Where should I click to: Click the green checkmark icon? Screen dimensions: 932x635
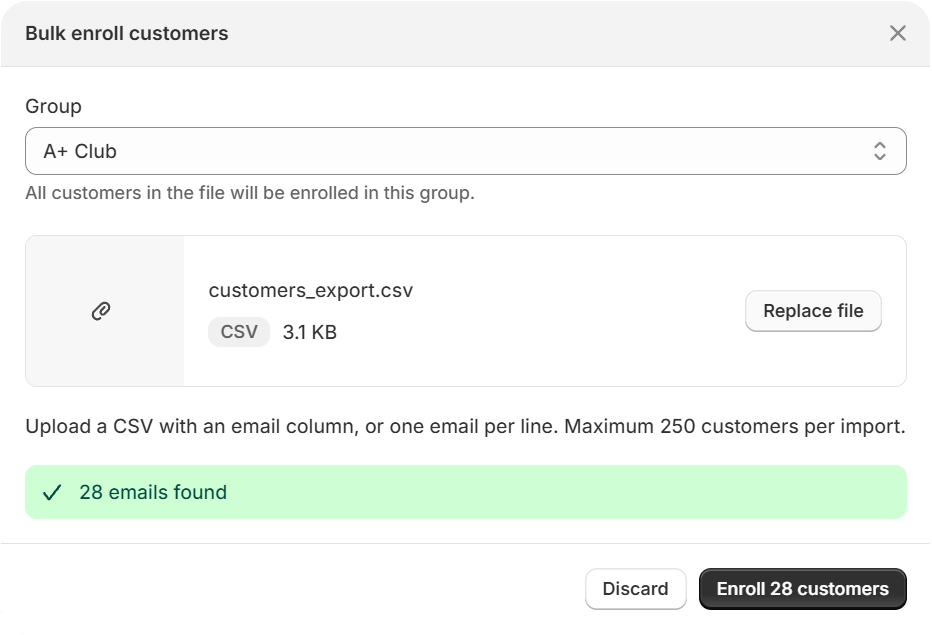point(52,492)
